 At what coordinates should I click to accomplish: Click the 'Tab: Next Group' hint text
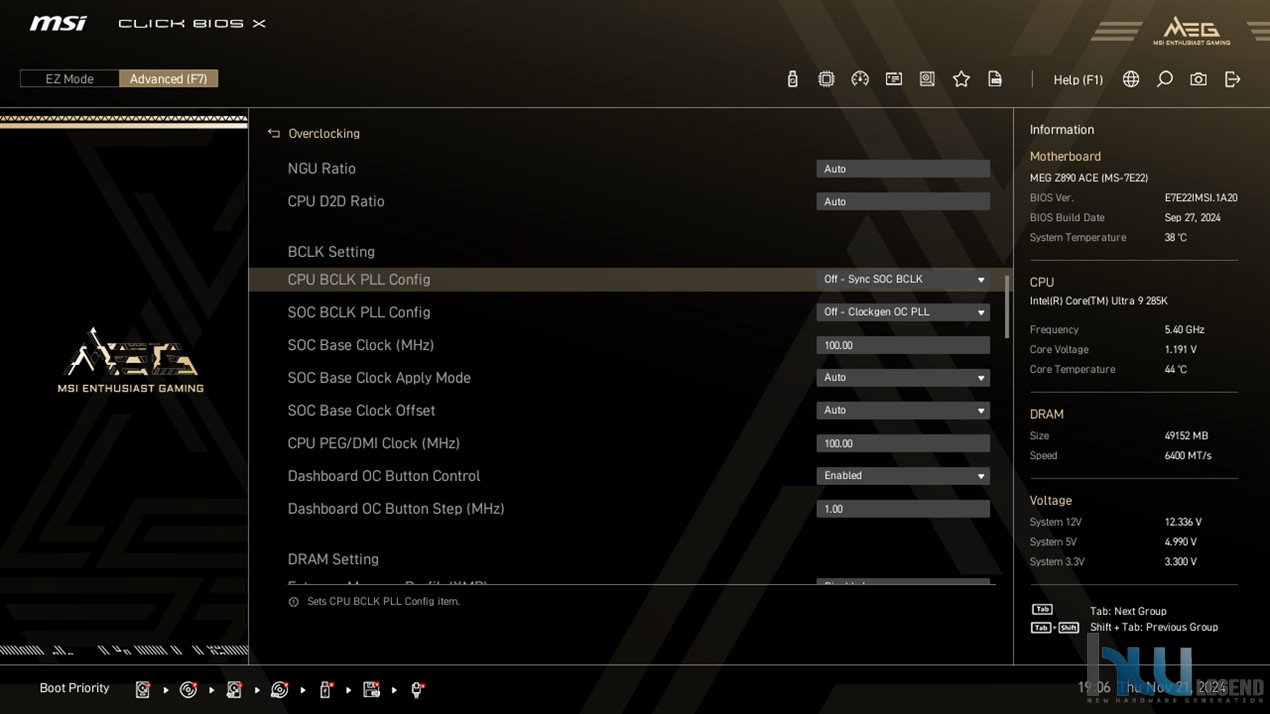pyautogui.click(x=1128, y=611)
